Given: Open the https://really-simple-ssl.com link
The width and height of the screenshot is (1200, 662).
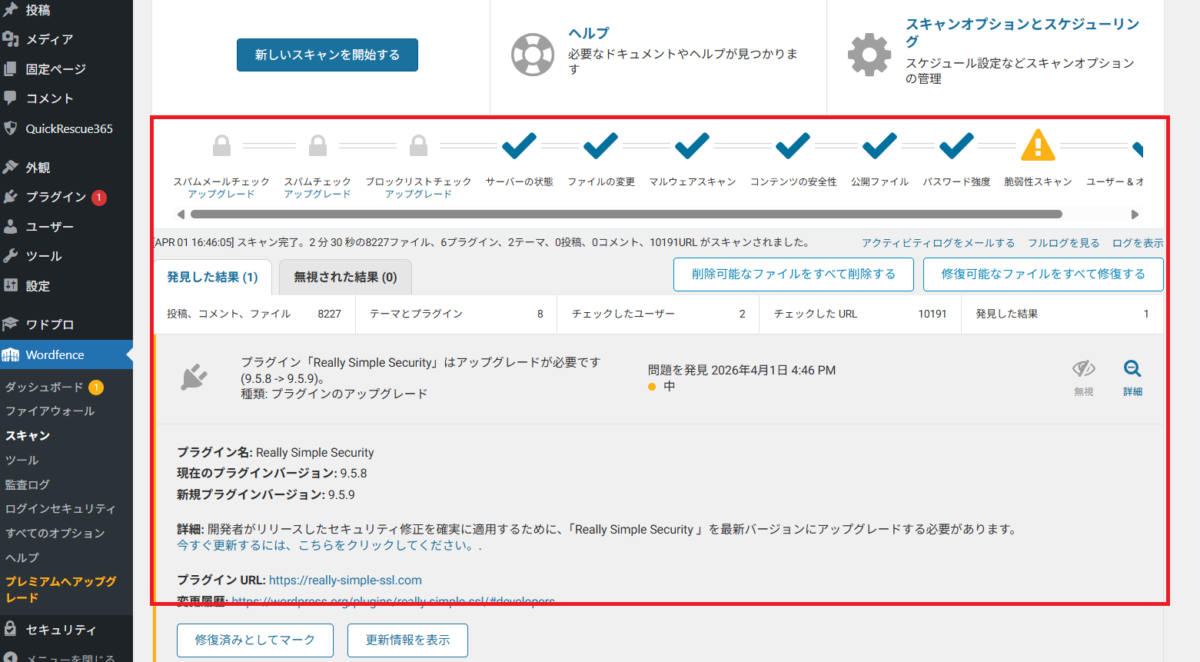Looking at the screenshot, I should [345, 580].
